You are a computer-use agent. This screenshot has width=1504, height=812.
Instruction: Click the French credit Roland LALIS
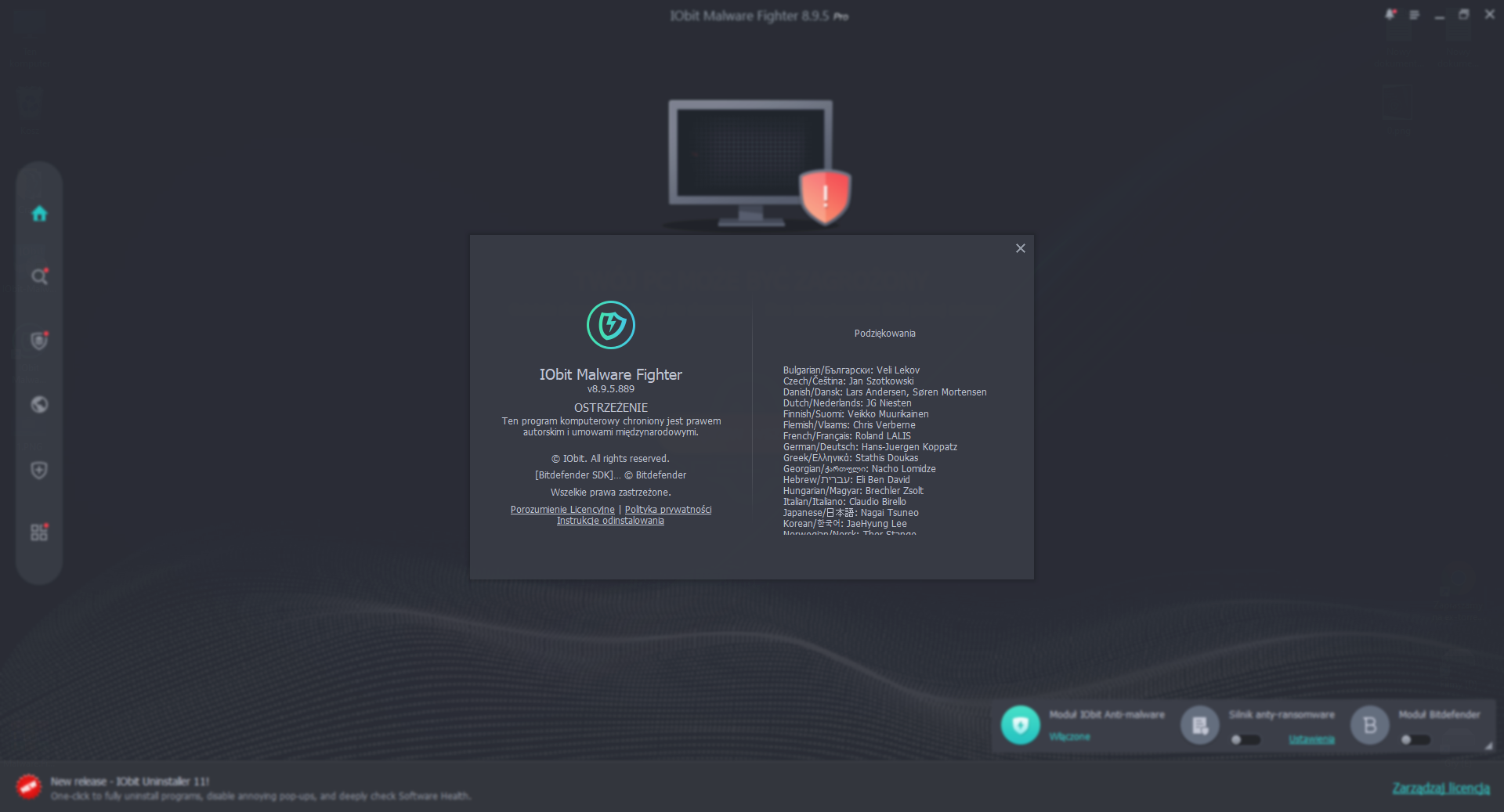(x=847, y=436)
